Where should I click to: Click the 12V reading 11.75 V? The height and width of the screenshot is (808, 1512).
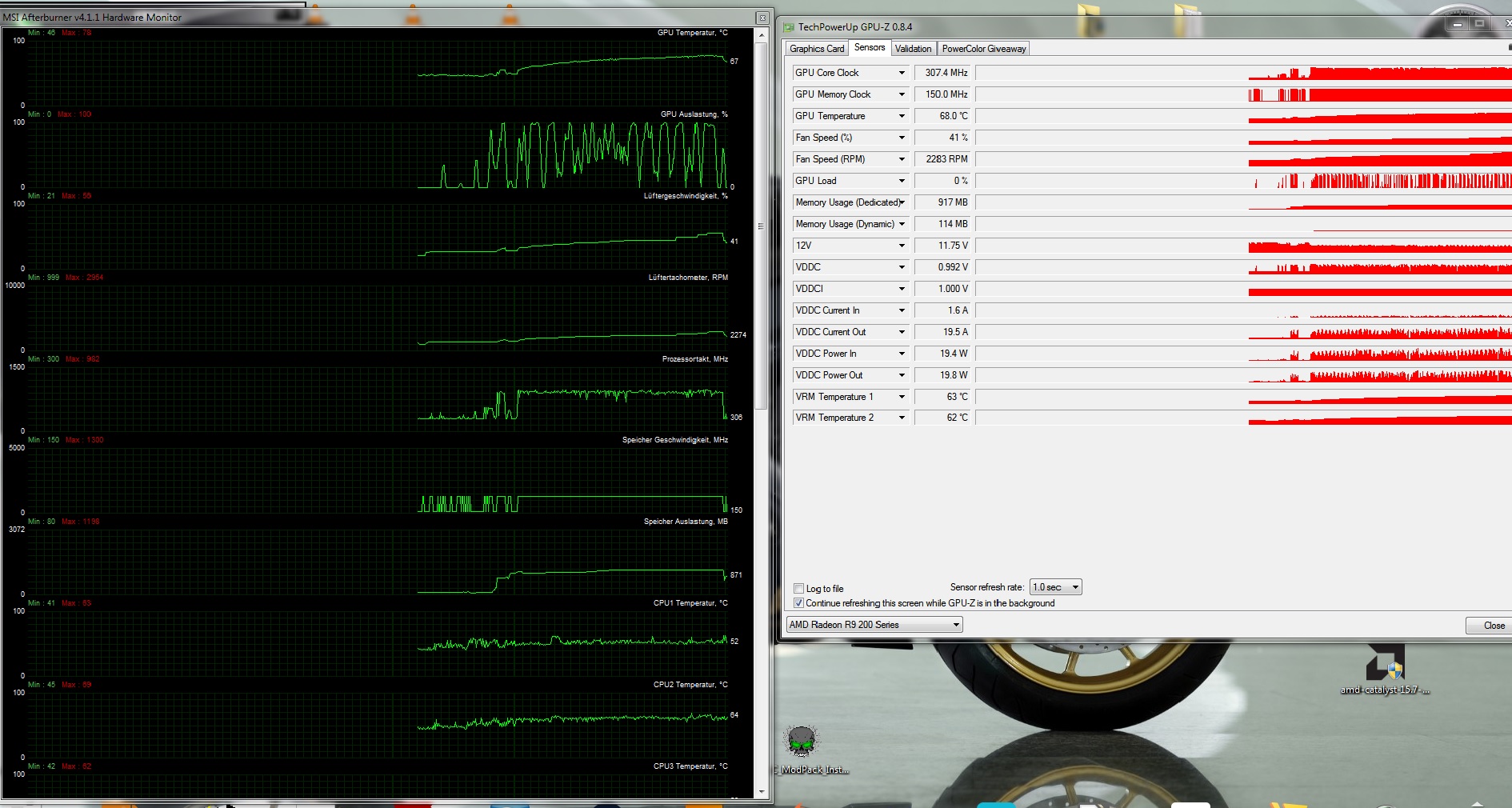point(942,246)
